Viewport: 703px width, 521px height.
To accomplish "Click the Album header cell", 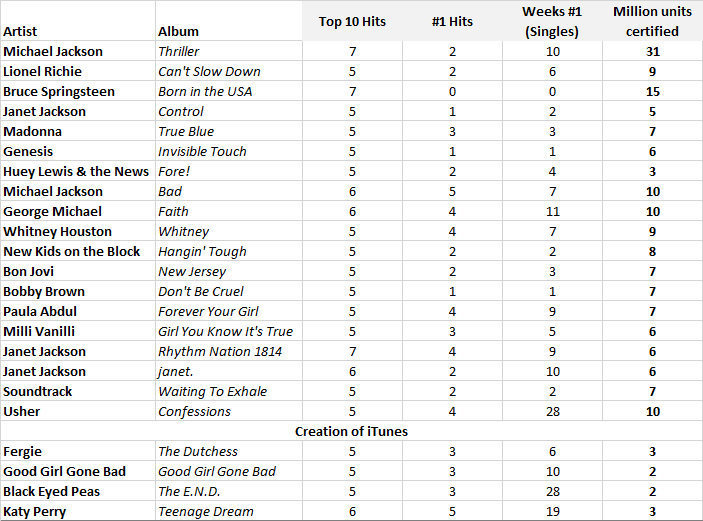I will [x=229, y=21].
